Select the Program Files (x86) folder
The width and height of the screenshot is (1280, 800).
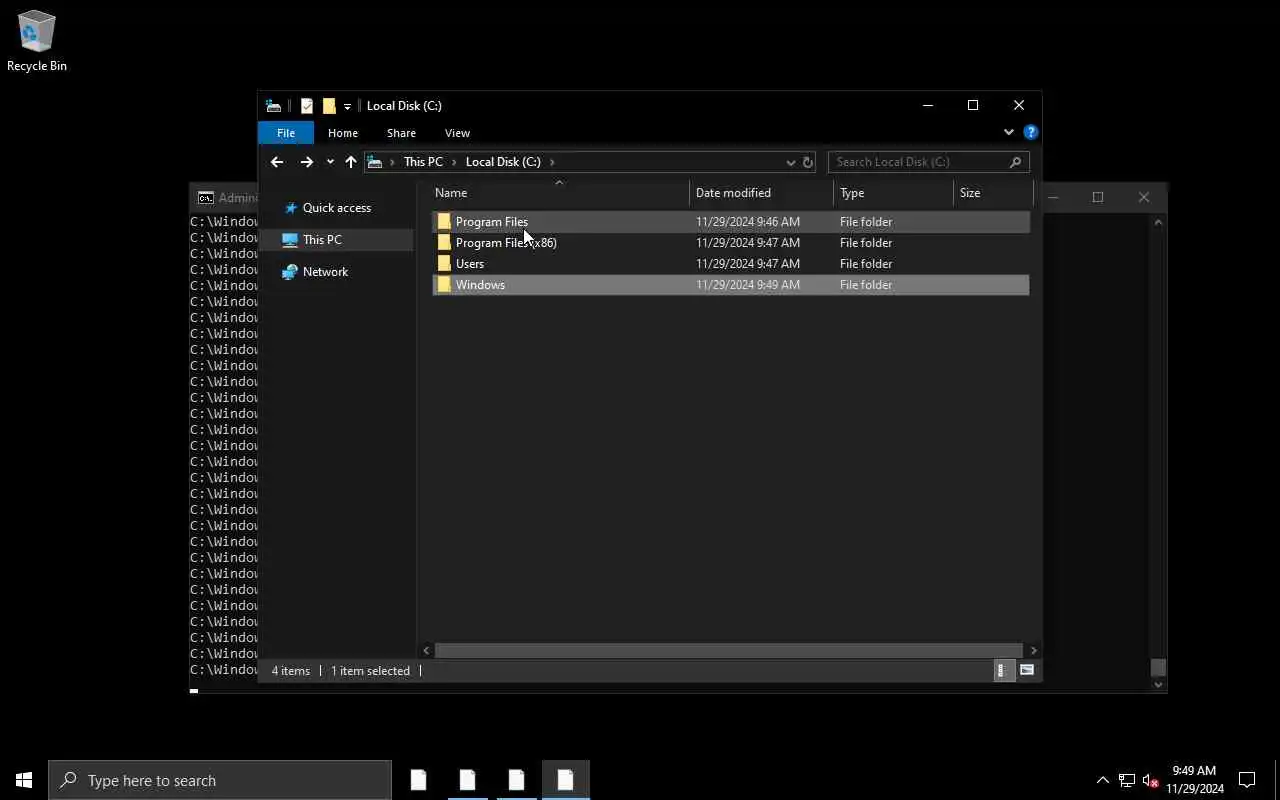click(x=731, y=243)
